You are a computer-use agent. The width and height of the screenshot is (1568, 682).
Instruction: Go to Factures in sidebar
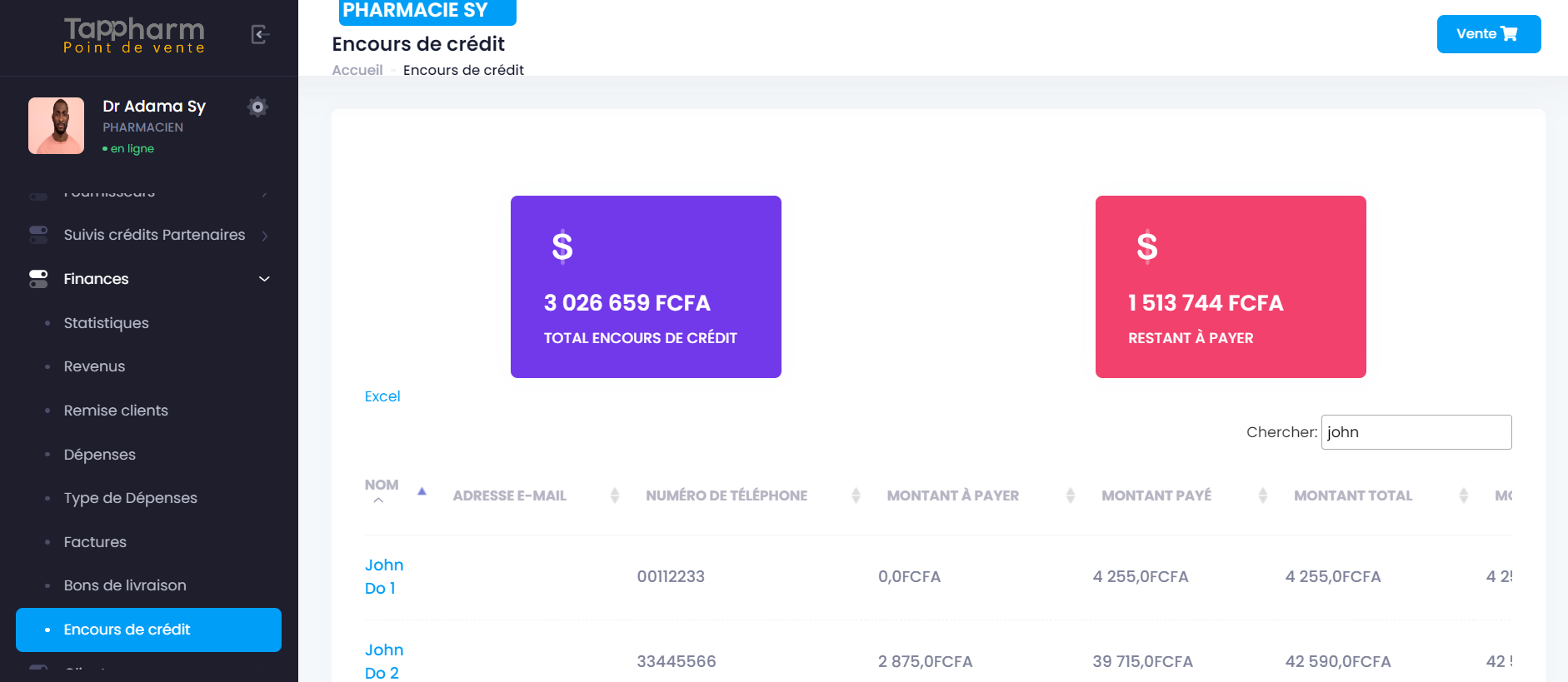[95, 542]
